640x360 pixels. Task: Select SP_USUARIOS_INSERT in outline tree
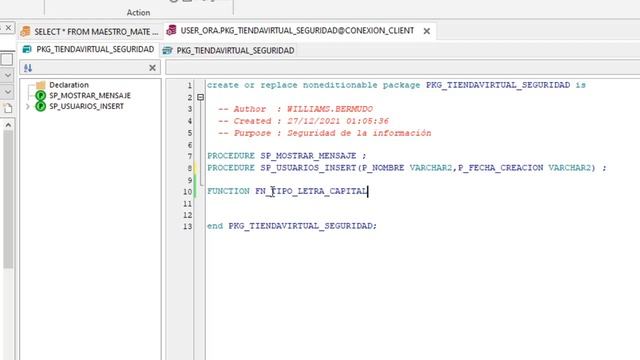click(86, 106)
